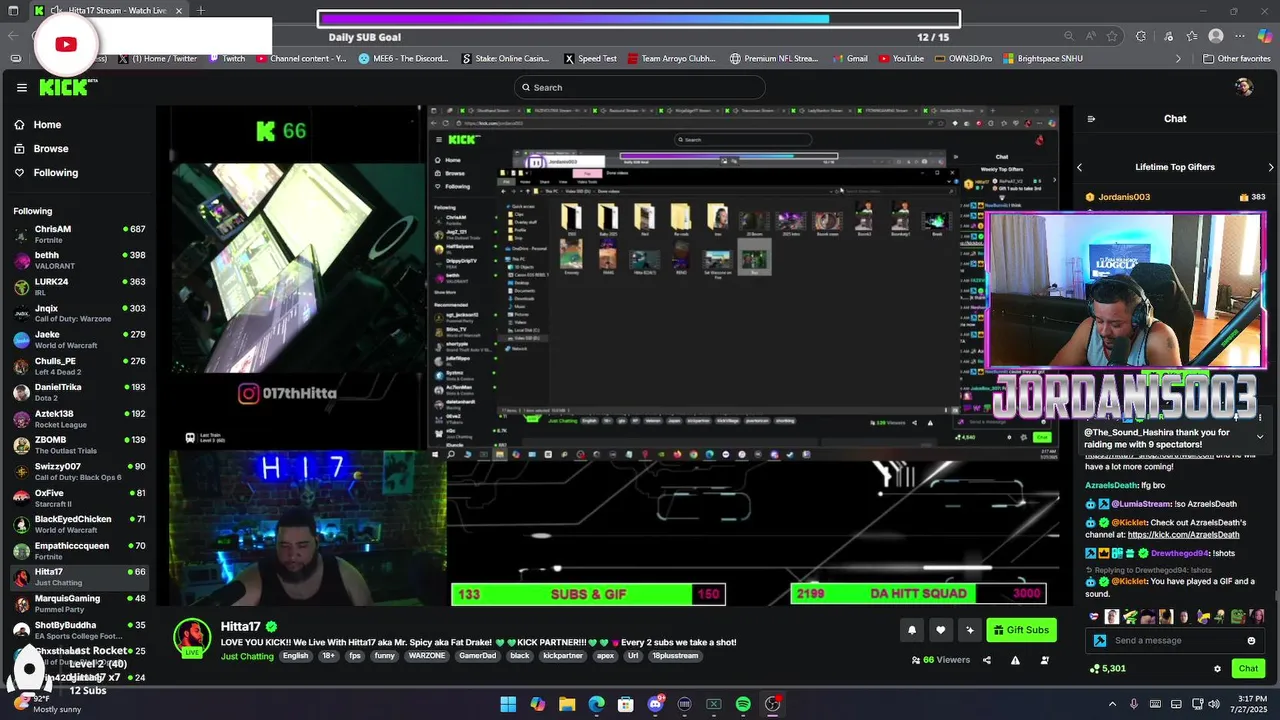Open OxFive channel in Following list

[78, 498]
